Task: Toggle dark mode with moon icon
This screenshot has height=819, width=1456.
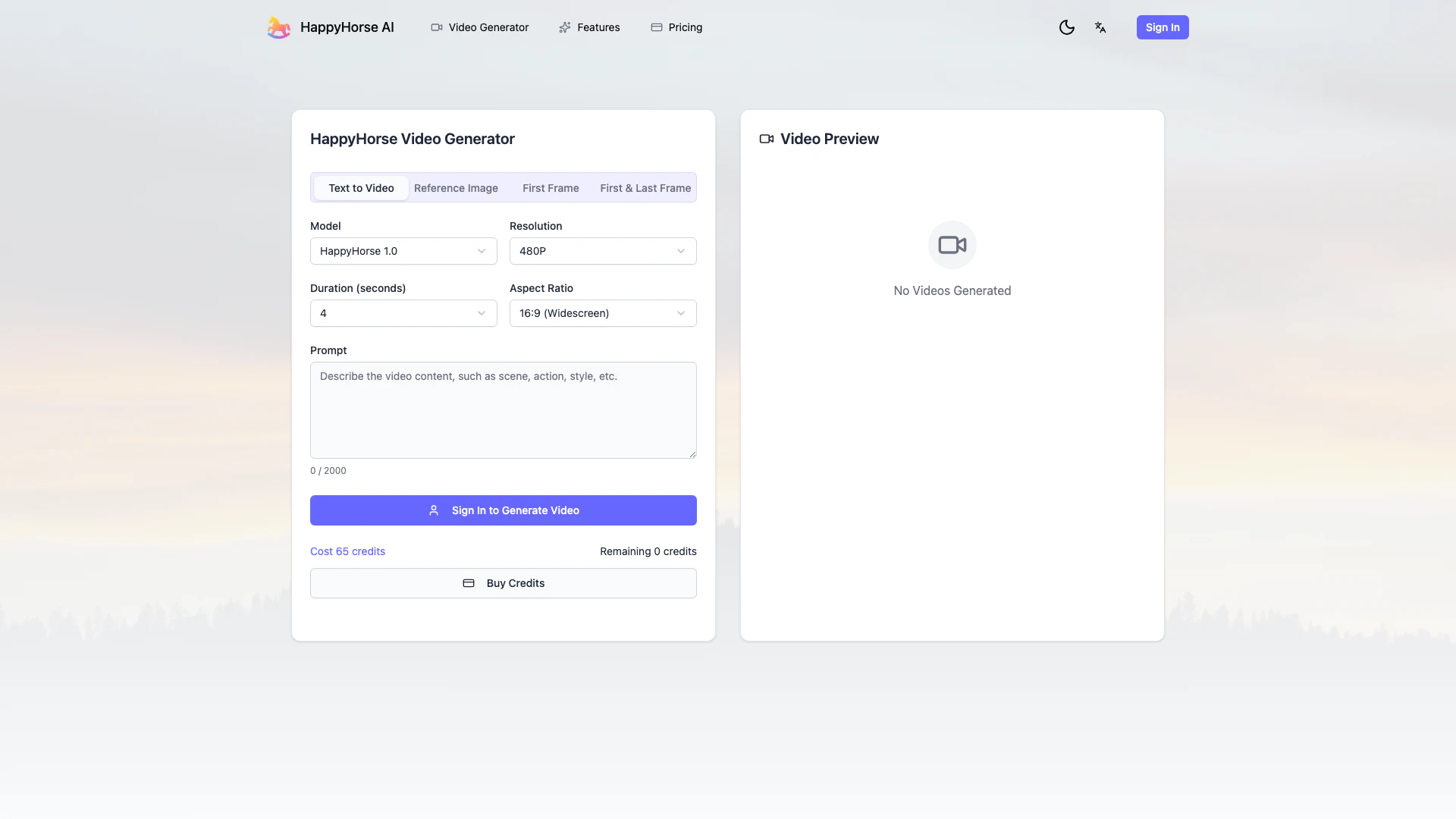Action: (1066, 27)
